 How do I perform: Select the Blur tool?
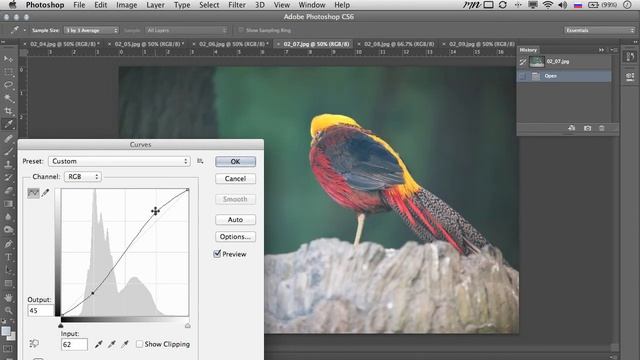click(8, 217)
